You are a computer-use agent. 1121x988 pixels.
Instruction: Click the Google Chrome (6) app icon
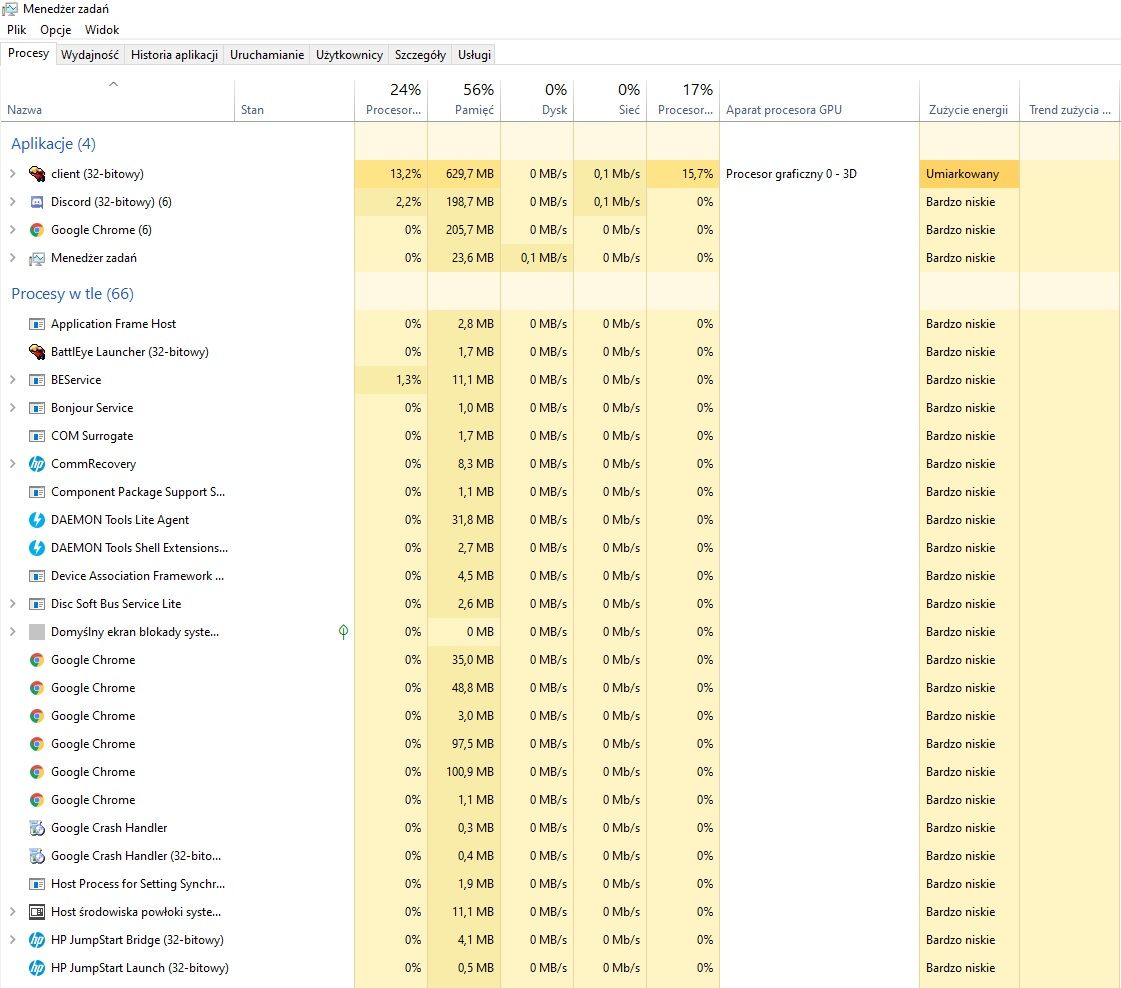point(36,229)
